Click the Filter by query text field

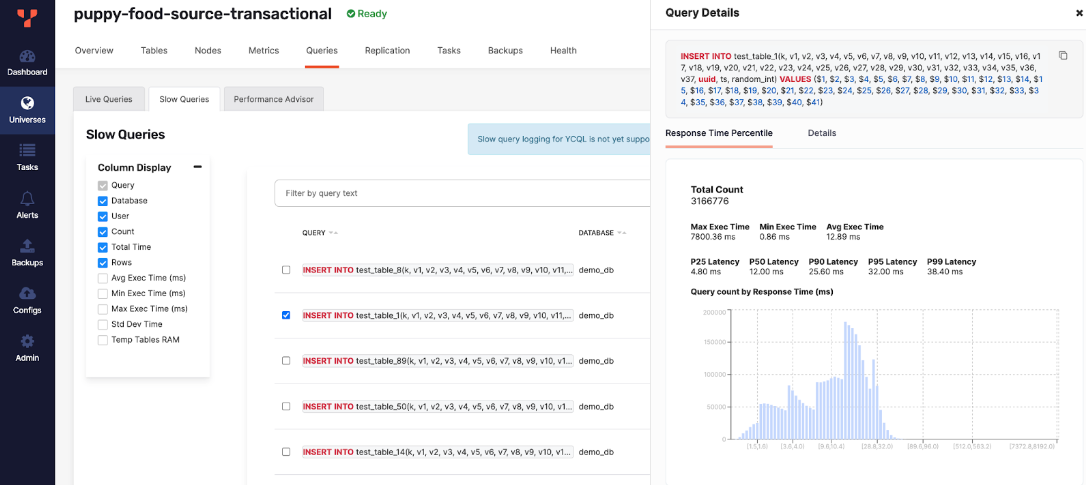click(462, 193)
